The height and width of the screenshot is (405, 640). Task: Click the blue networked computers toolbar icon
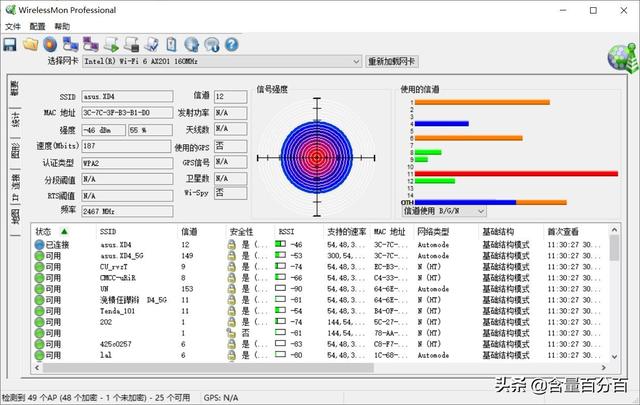70,44
